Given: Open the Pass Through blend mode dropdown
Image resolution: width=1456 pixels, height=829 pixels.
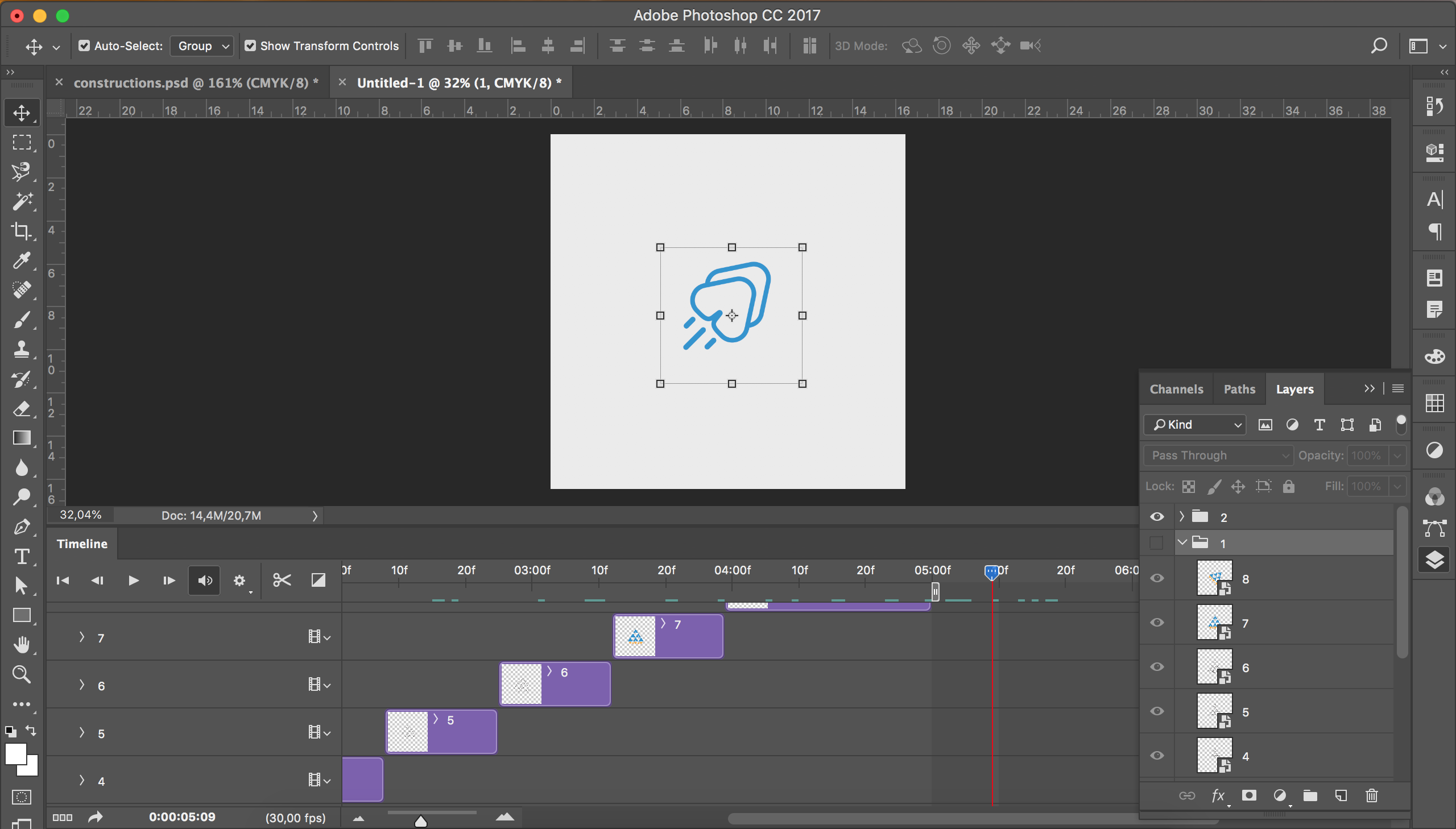Looking at the screenshot, I should [x=1218, y=455].
